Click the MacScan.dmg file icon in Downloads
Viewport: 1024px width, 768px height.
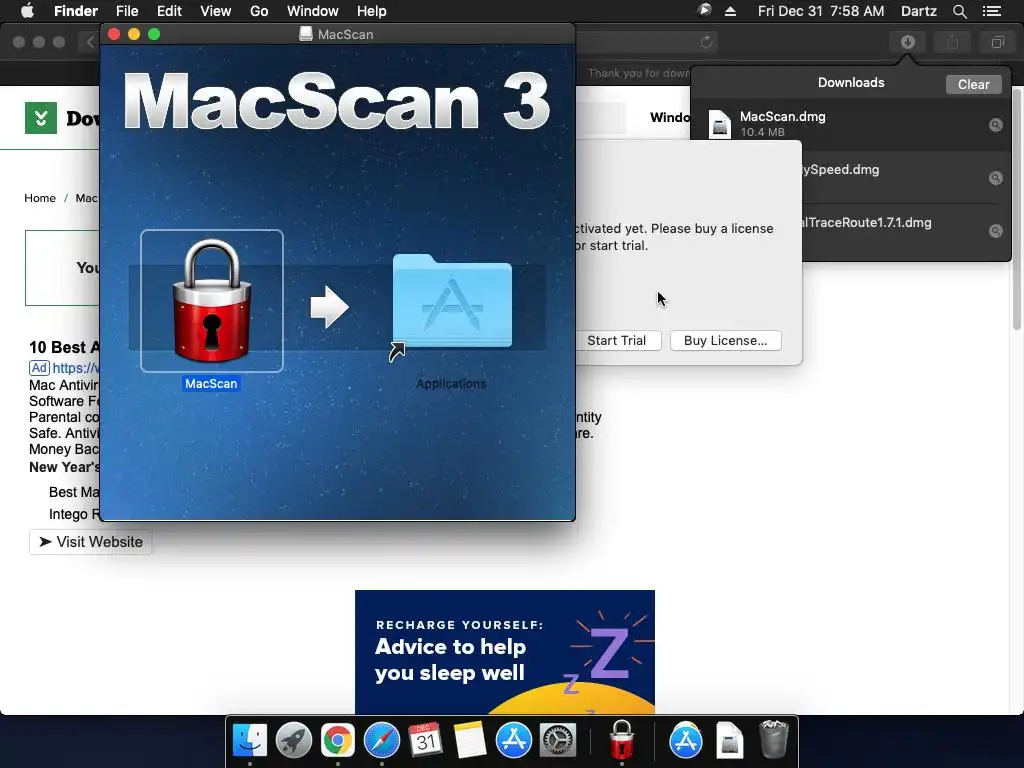(720, 124)
